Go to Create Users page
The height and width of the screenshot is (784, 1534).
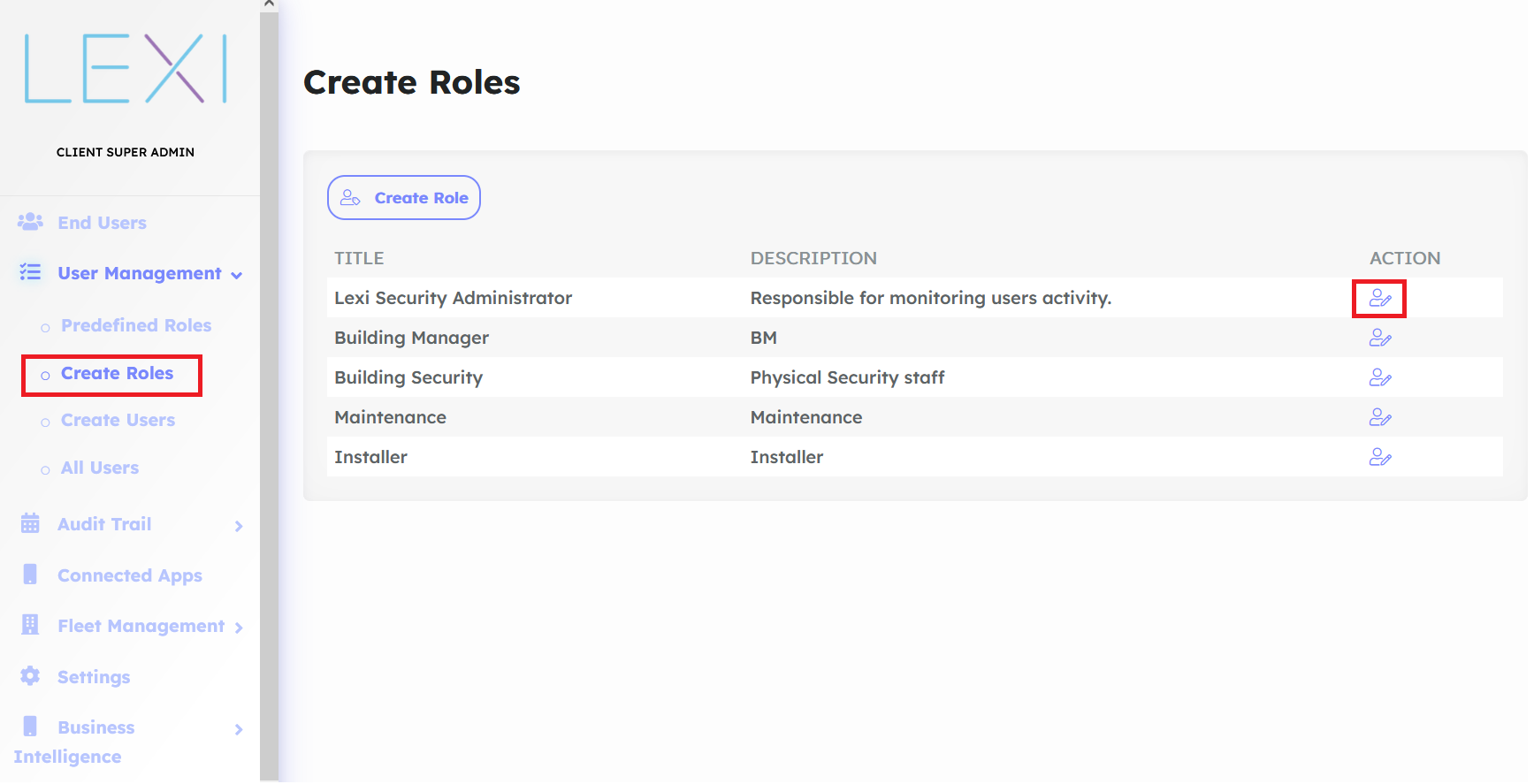[x=118, y=421]
